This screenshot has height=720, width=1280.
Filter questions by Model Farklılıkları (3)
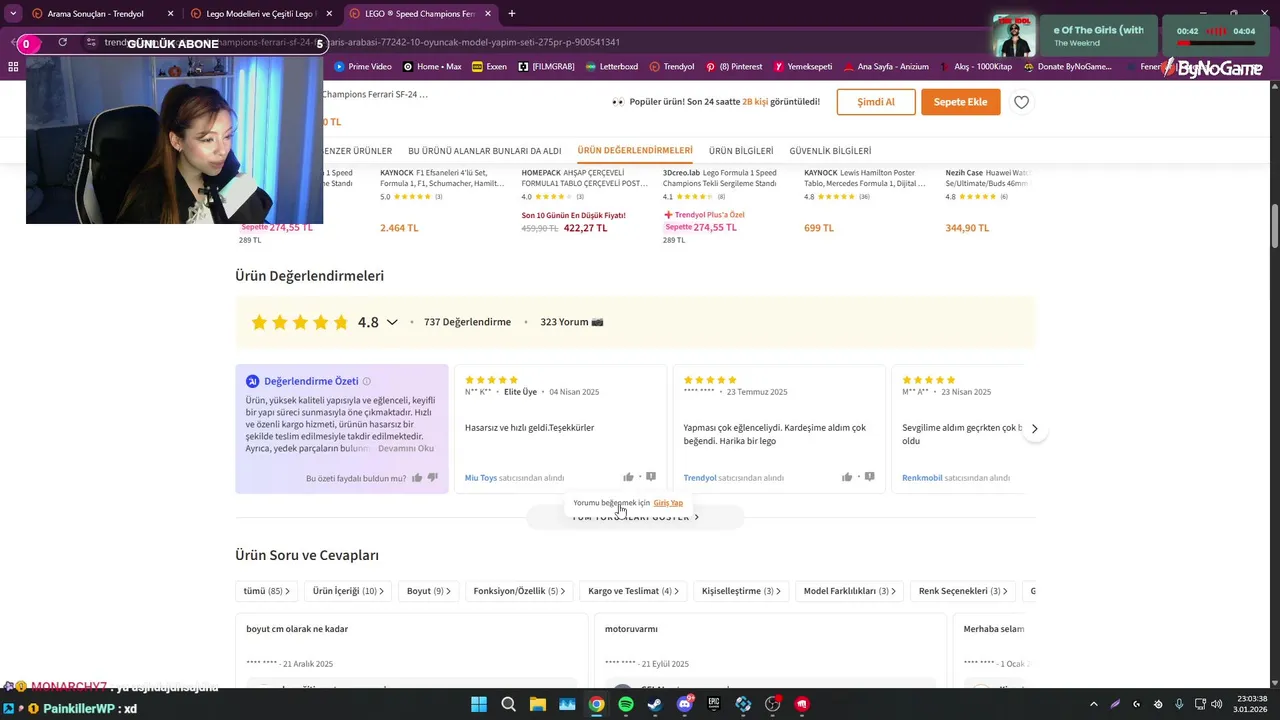coord(849,591)
